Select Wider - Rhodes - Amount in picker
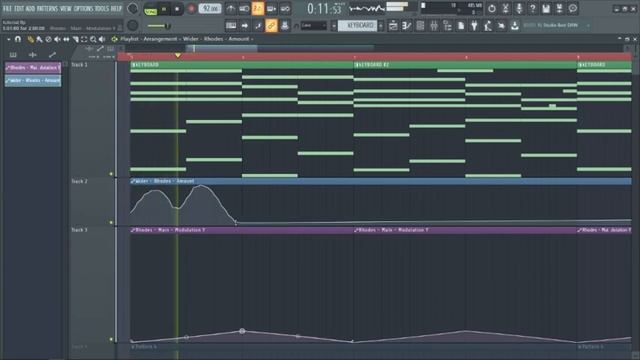The height and width of the screenshot is (360, 640). click(33, 81)
